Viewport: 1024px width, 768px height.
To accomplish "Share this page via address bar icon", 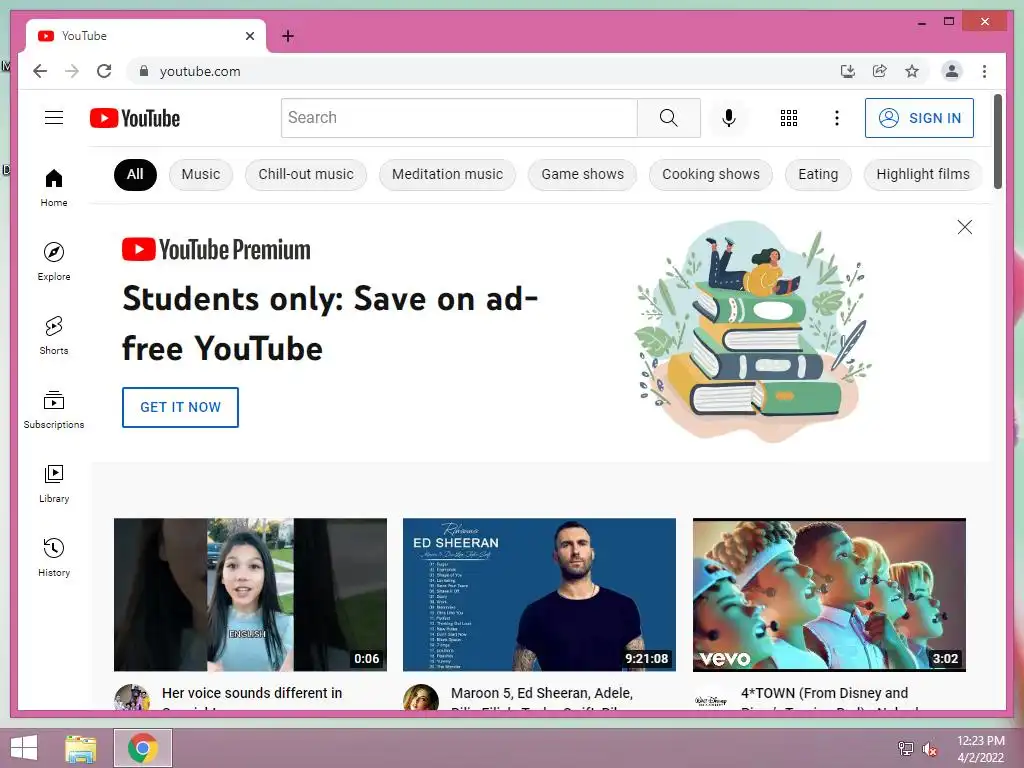I will [880, 71].
